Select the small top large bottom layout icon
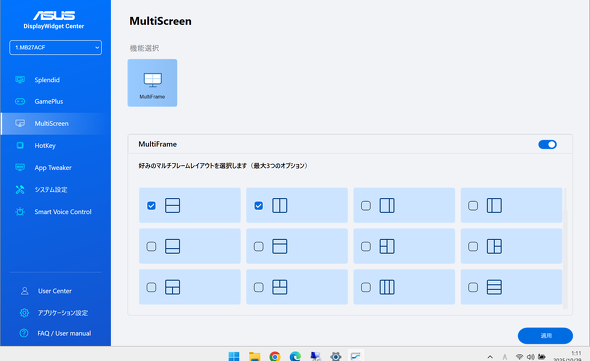This screenshot has height=361, width=590. pos(280,247)
